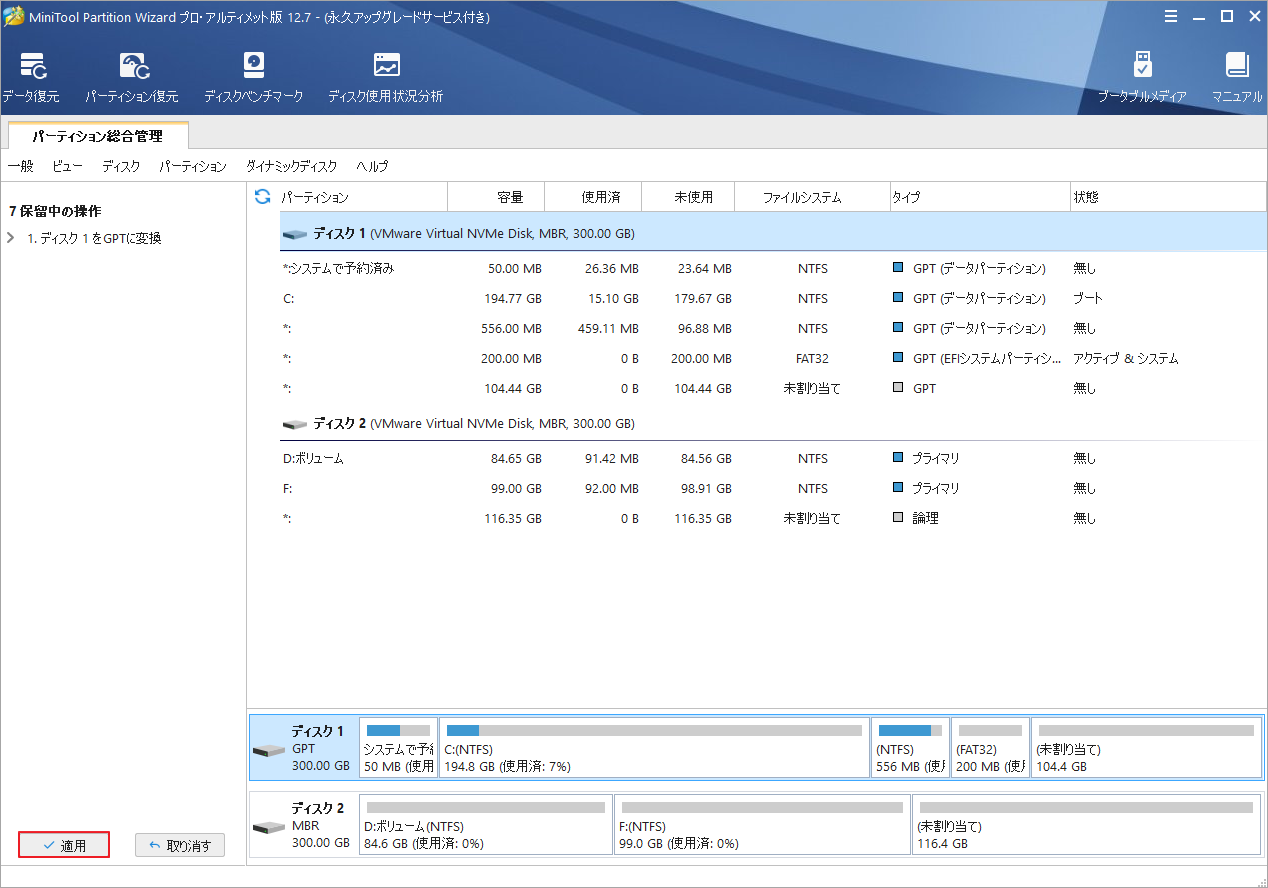
Task: Undo changes with the 取り消す button
Action: [x=179, y=844]
